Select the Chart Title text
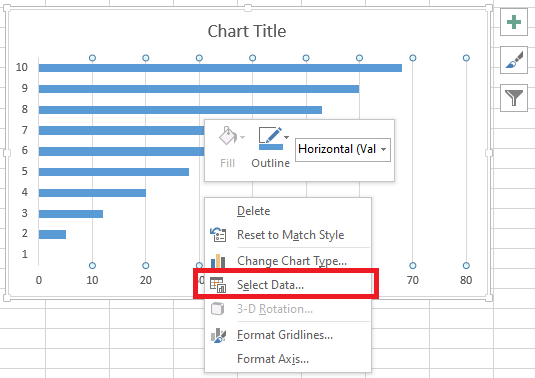Screen dimensions: 535x378 pos(247,31)
